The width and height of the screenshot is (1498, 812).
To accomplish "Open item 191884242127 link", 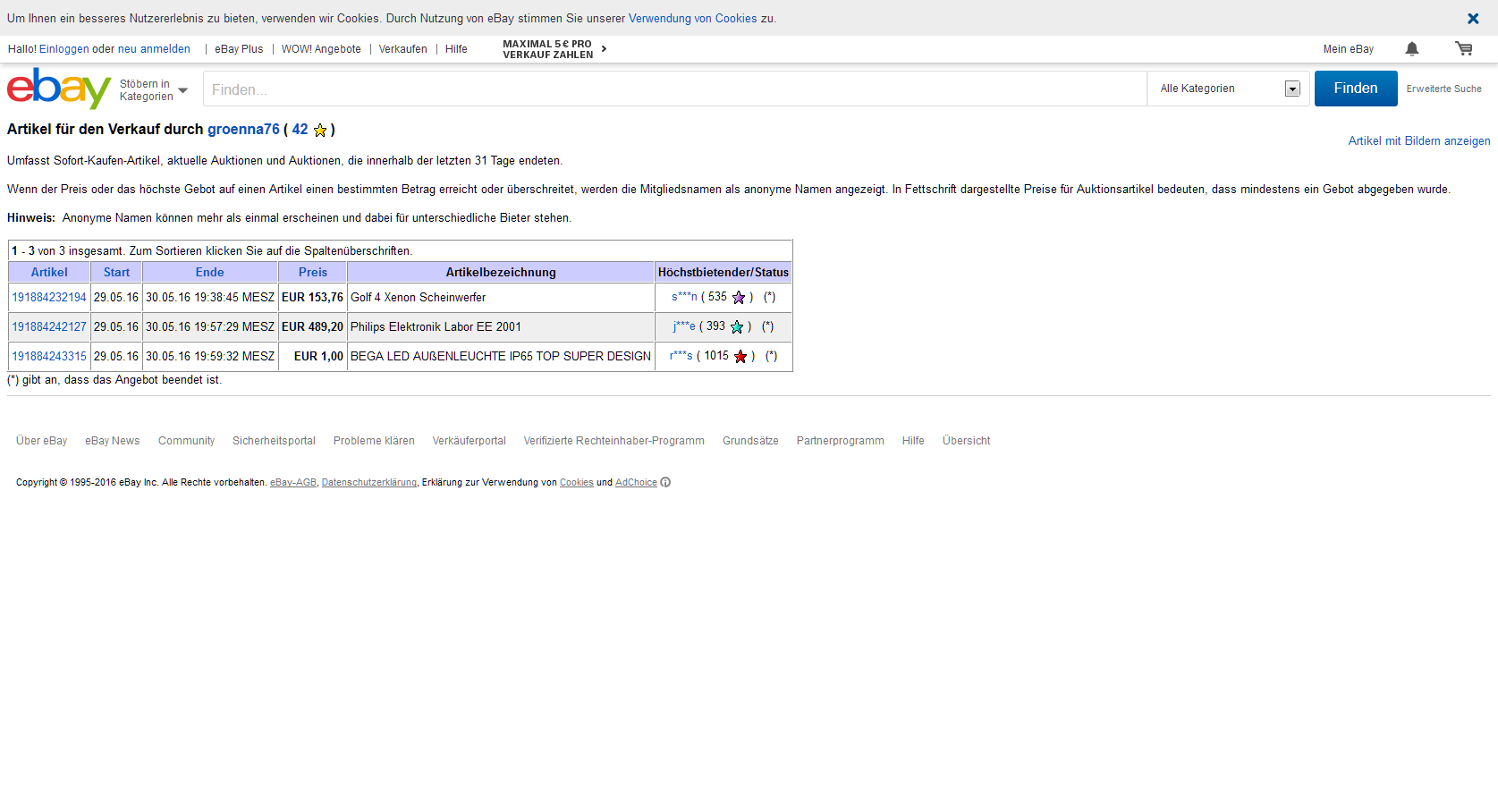I will 49,327.
